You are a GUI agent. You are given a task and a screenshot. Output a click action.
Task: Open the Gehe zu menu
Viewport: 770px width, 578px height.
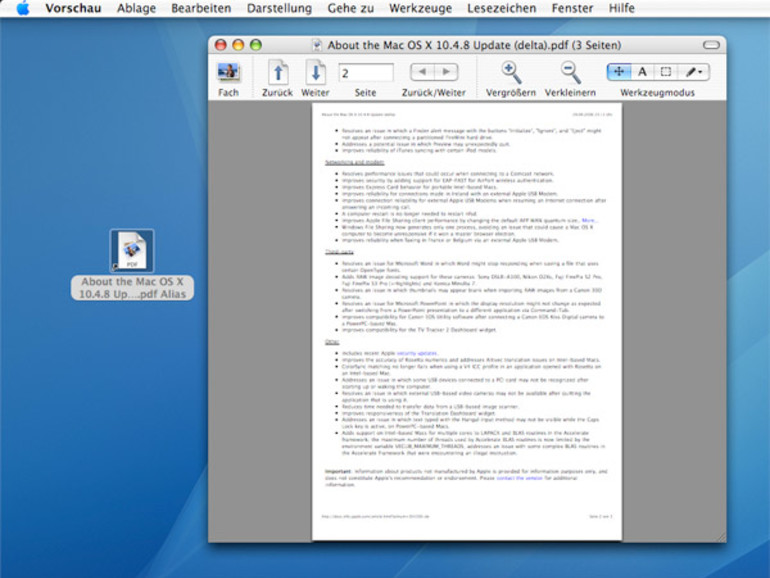[x=351, y=8]
